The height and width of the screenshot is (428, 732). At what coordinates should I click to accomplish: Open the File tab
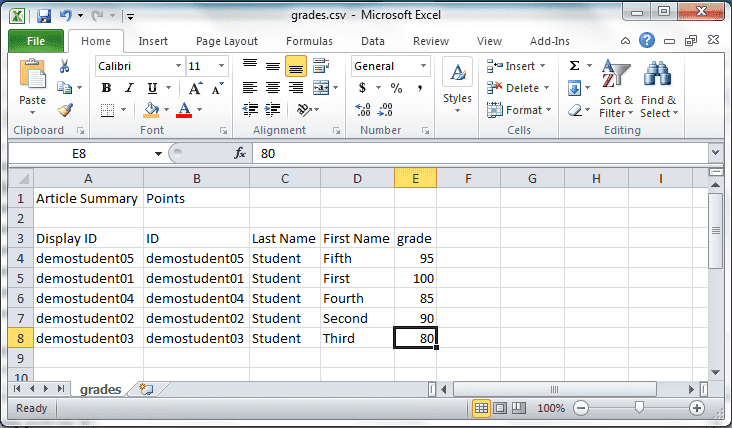click(x=36, y=41)
